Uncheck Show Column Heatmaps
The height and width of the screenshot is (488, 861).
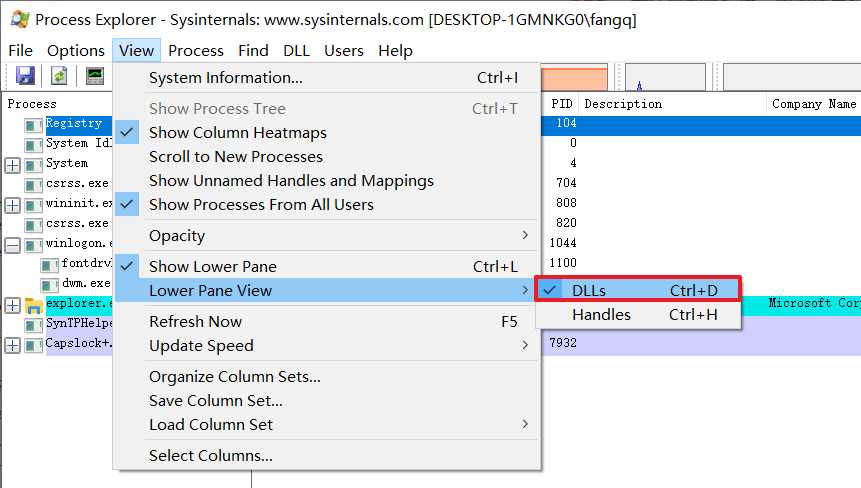[326, 132]
